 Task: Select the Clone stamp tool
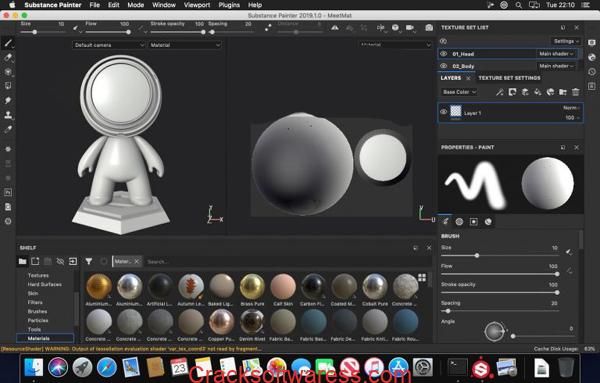pyautogui.click(x=8, y=115)
